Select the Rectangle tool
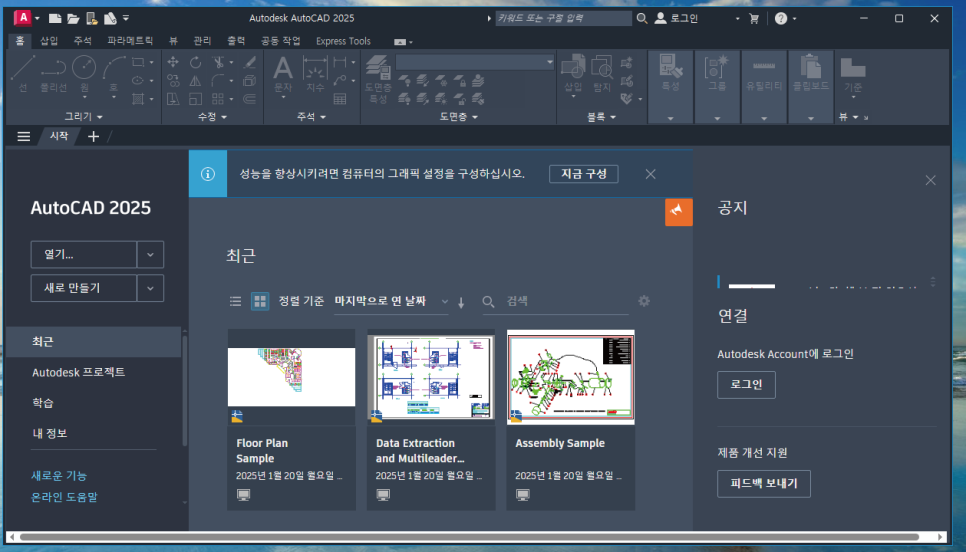966x552 pixels. pos(138,62)
